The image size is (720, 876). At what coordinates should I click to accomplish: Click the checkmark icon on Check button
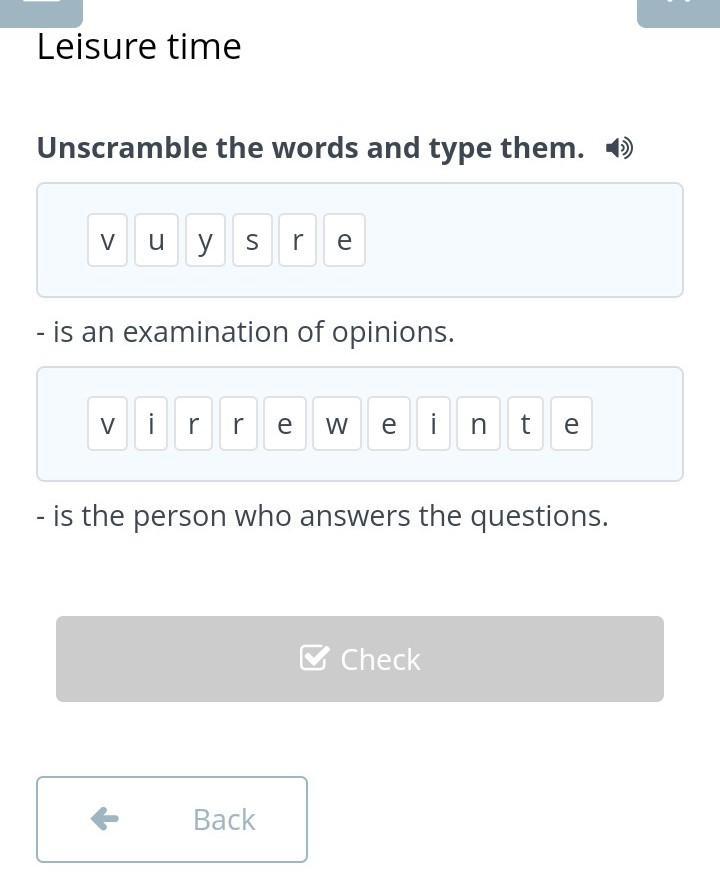click(314, 658)
